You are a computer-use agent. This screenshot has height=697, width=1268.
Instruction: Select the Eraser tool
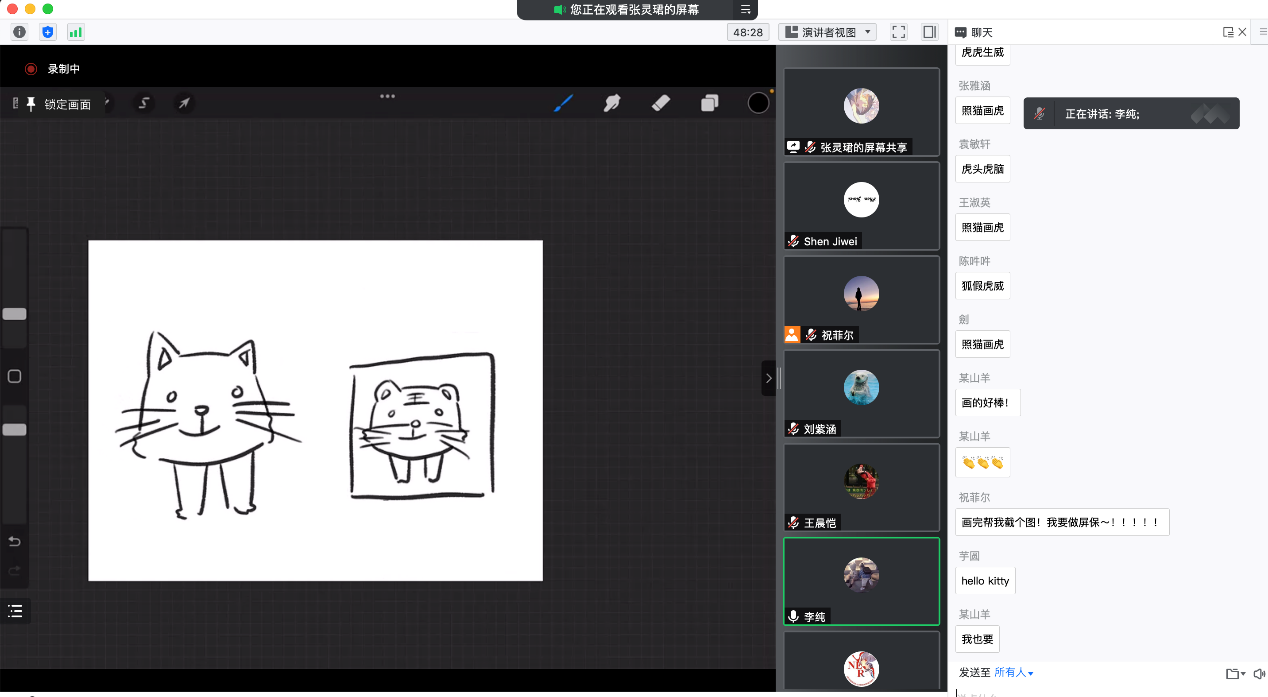point(660,103)
